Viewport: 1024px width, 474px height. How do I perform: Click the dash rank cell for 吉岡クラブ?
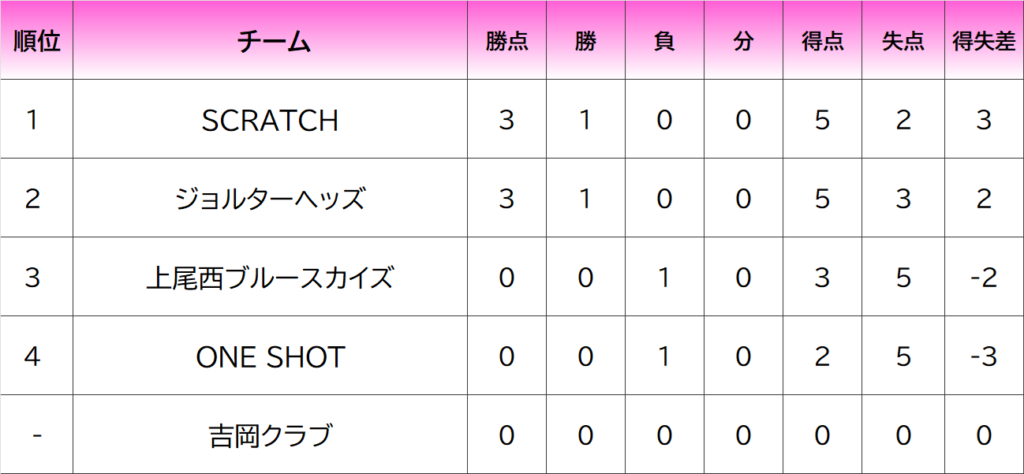click(x=37, y=434)
